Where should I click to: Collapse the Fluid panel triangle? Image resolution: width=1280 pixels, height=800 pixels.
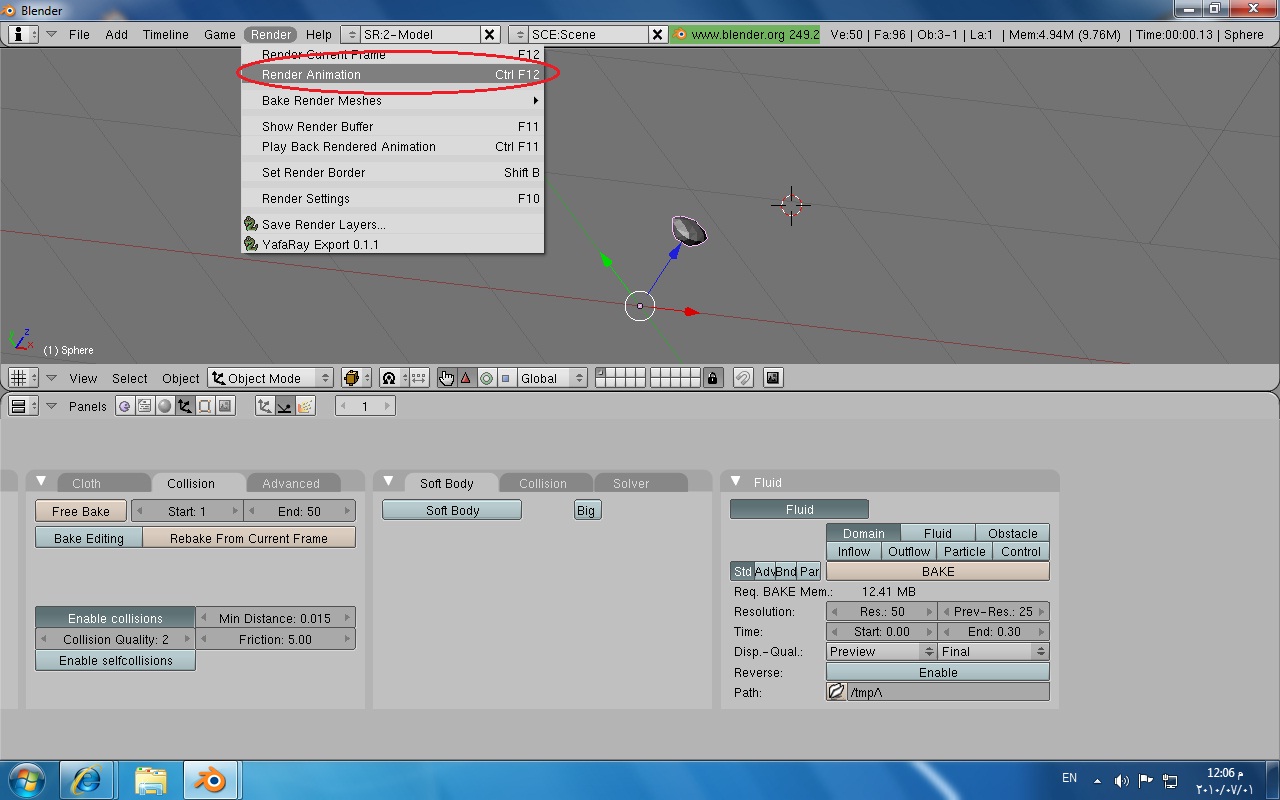[x=736, y=481]
